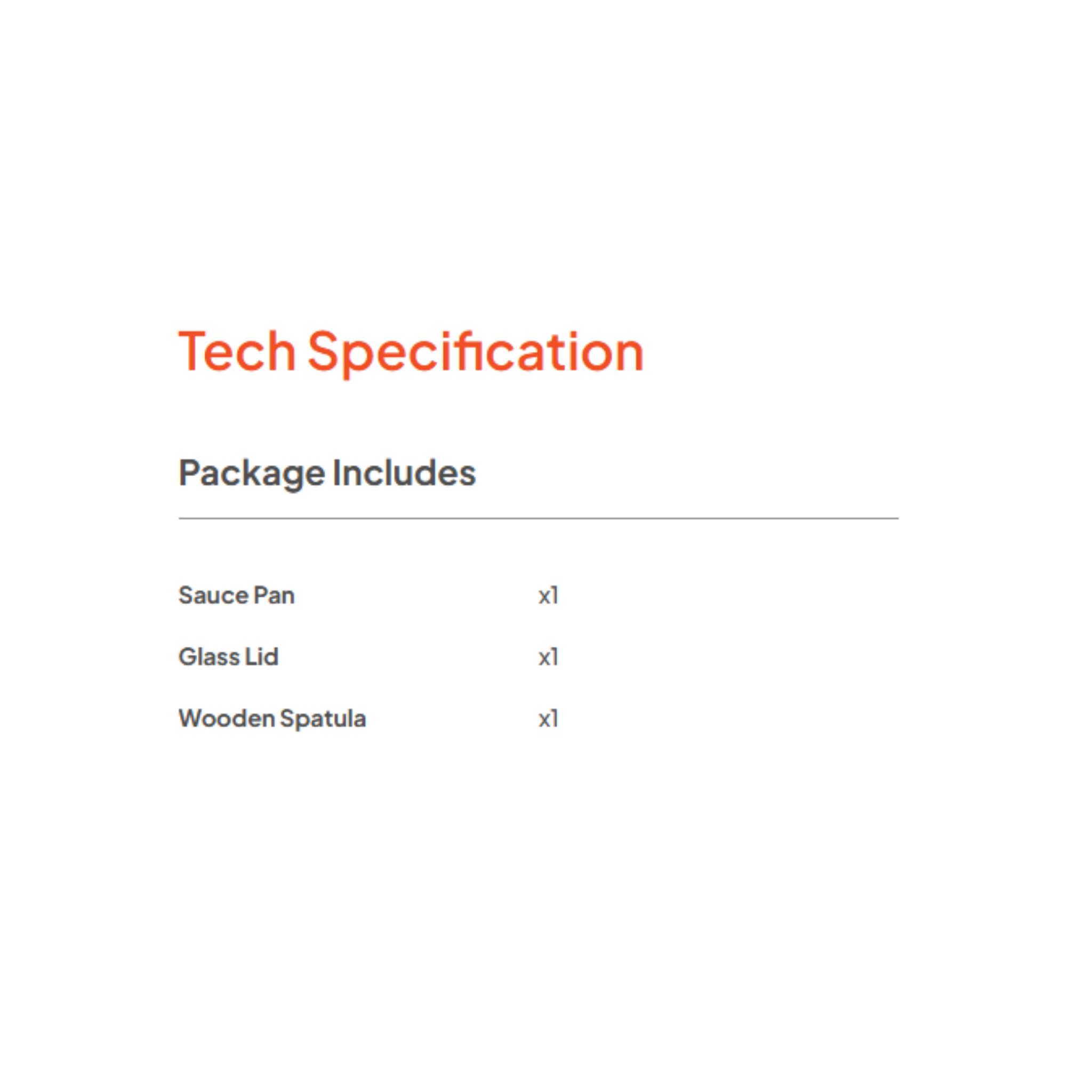1092x1092 pixels.
Task: Click the word "Specification" in the heading
Action: [x=475, y=351]
